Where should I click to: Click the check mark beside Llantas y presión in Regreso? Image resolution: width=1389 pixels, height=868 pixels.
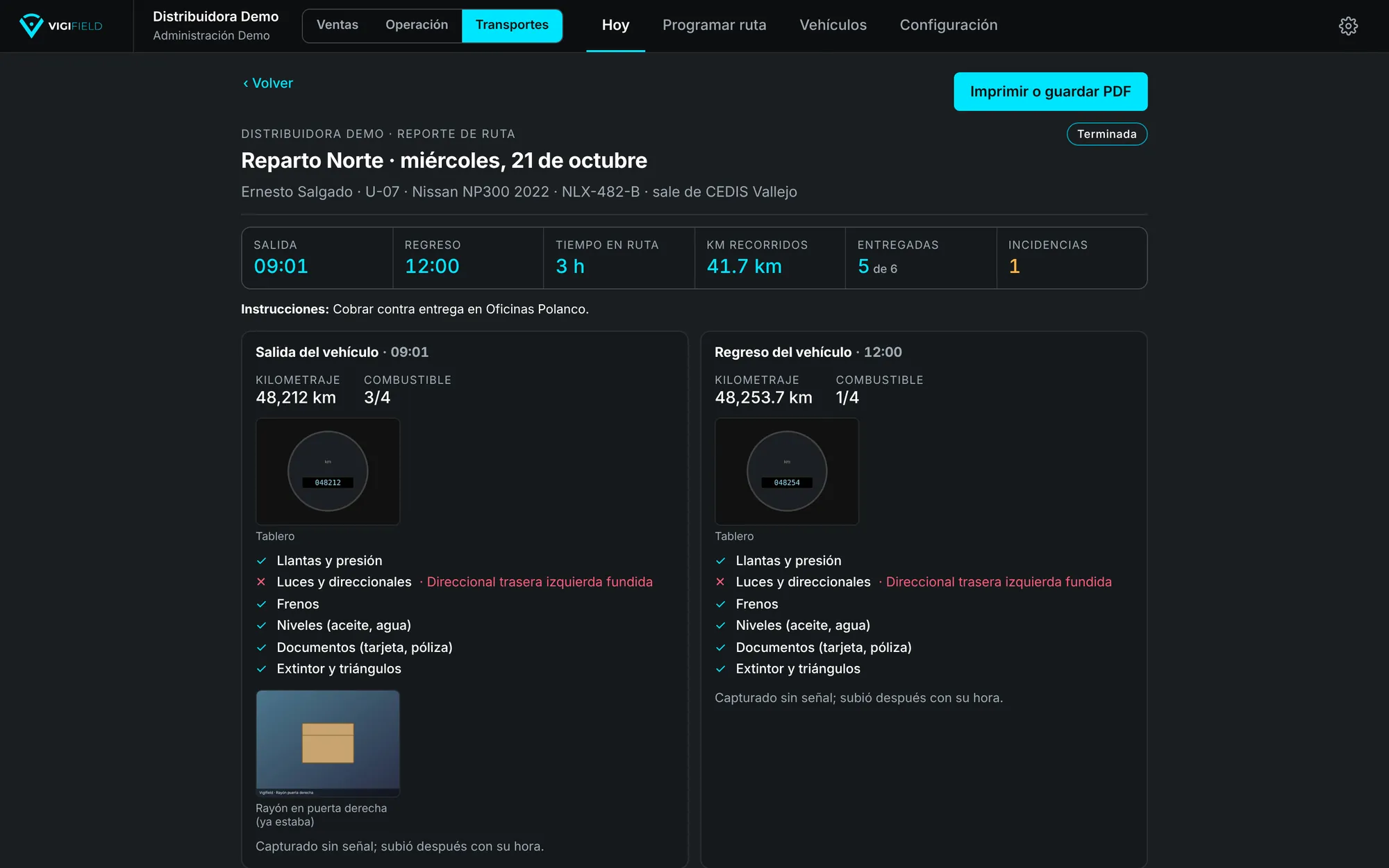tap(720, 561)
